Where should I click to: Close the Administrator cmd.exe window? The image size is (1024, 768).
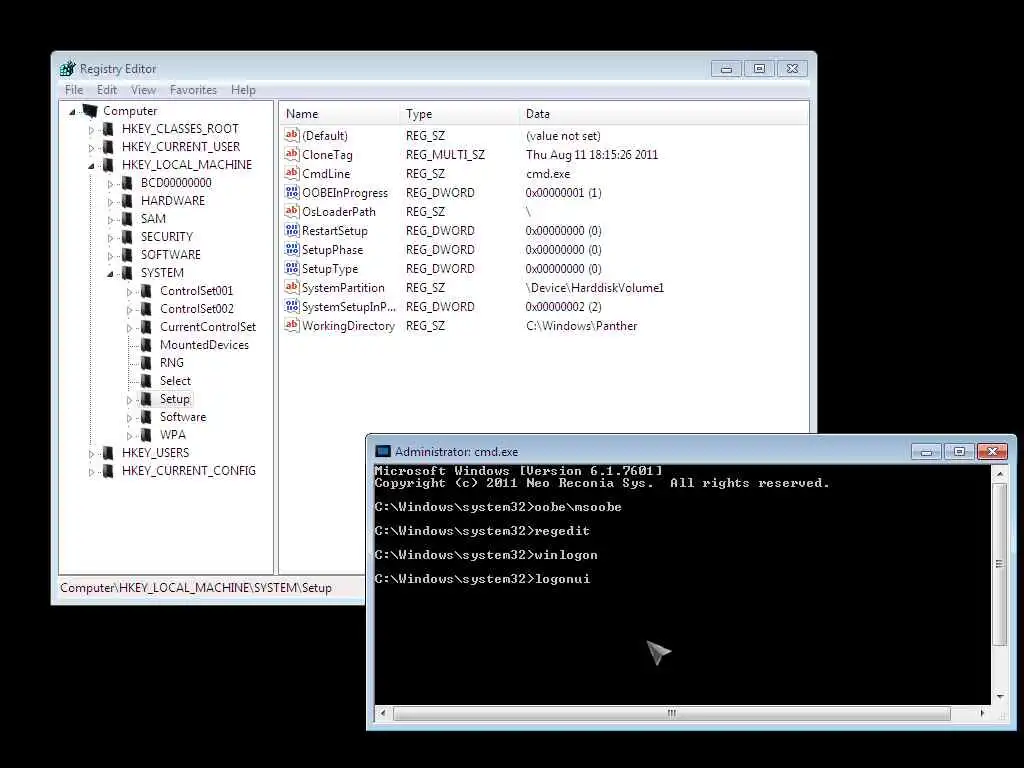[x=992, y=451]
